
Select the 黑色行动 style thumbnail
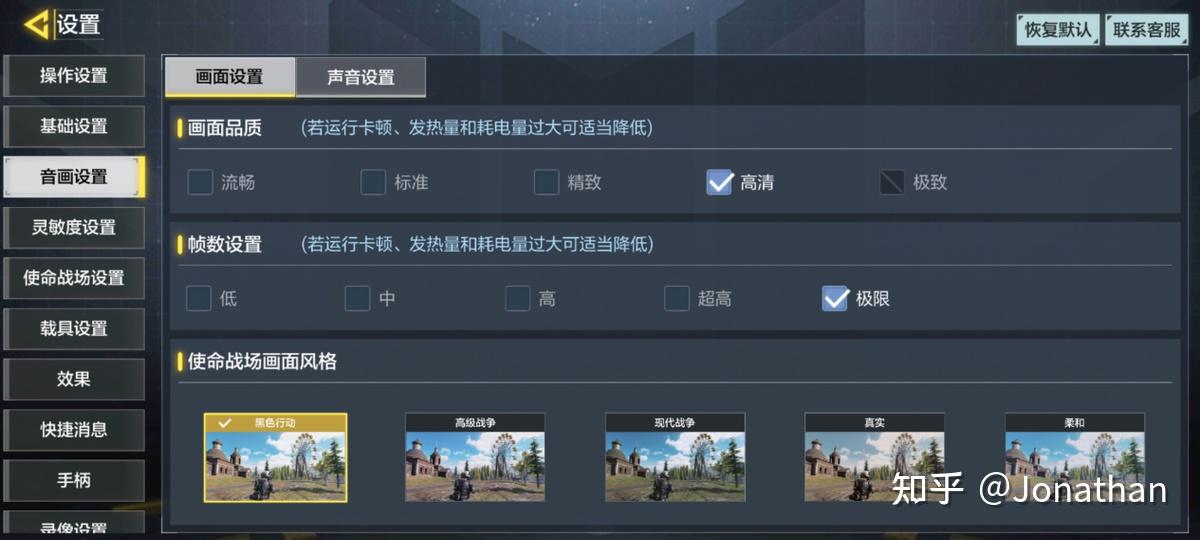pyautogui.click(x=275, y=457)
